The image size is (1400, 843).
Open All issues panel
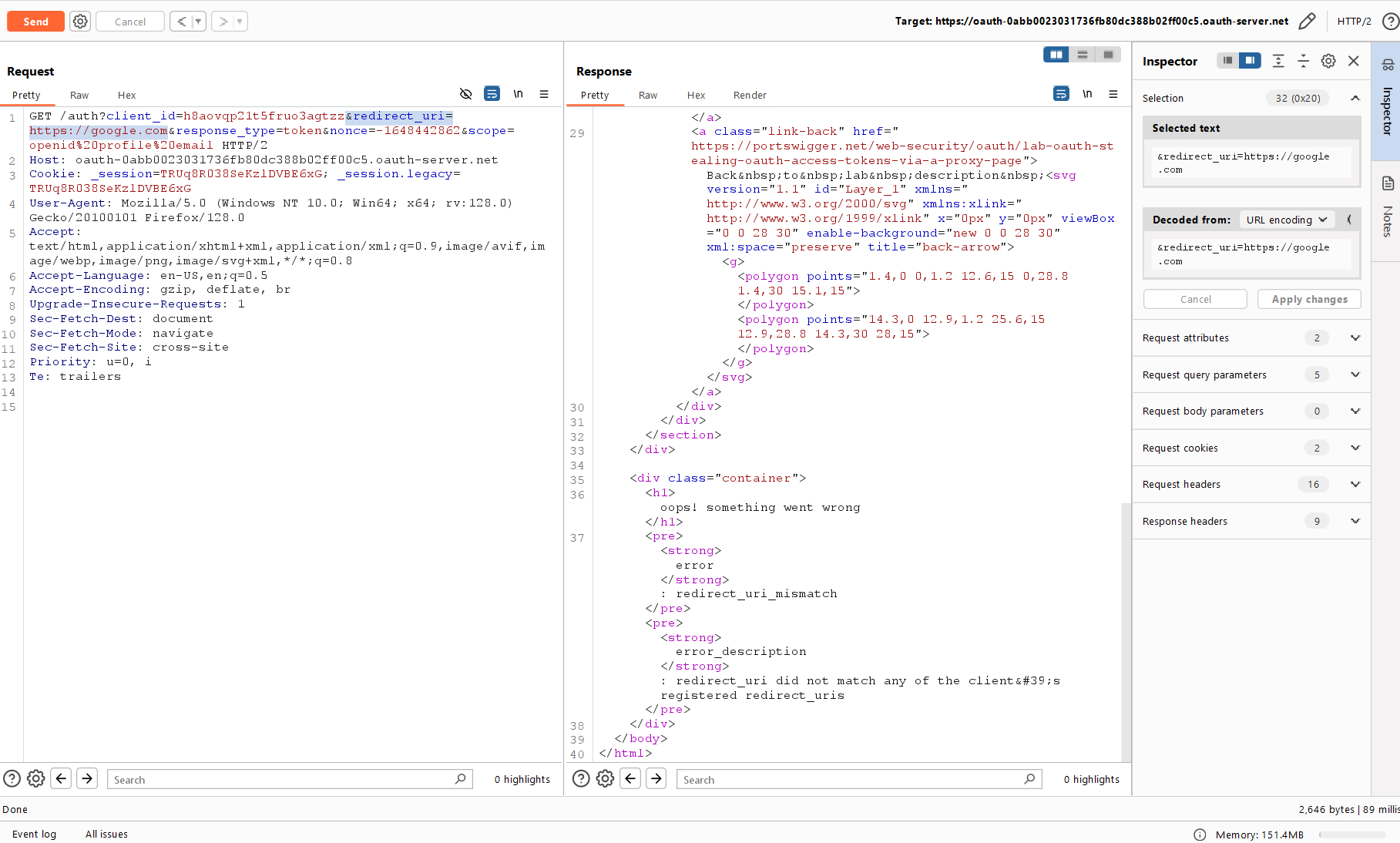pos(106,834)
